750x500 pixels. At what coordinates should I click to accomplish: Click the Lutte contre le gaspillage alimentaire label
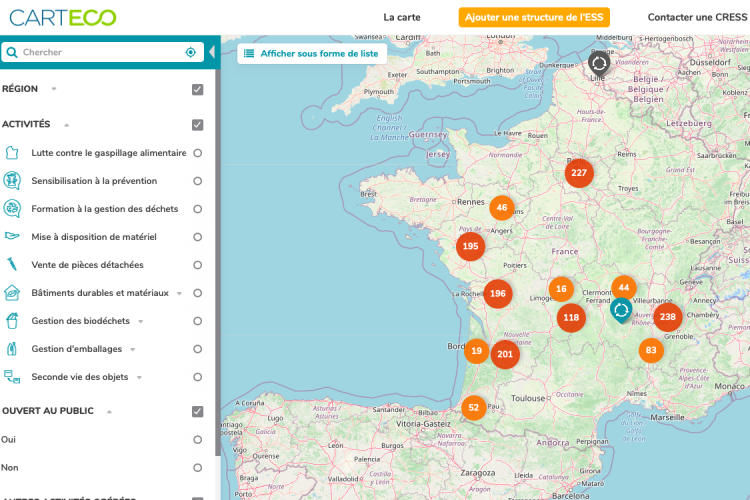(x=109, y=153)
